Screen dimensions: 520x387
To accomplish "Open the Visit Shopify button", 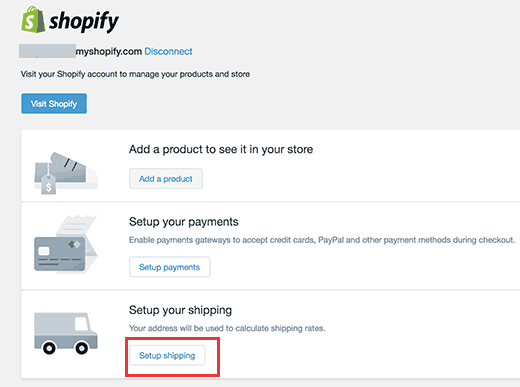I will pos(54,104).
